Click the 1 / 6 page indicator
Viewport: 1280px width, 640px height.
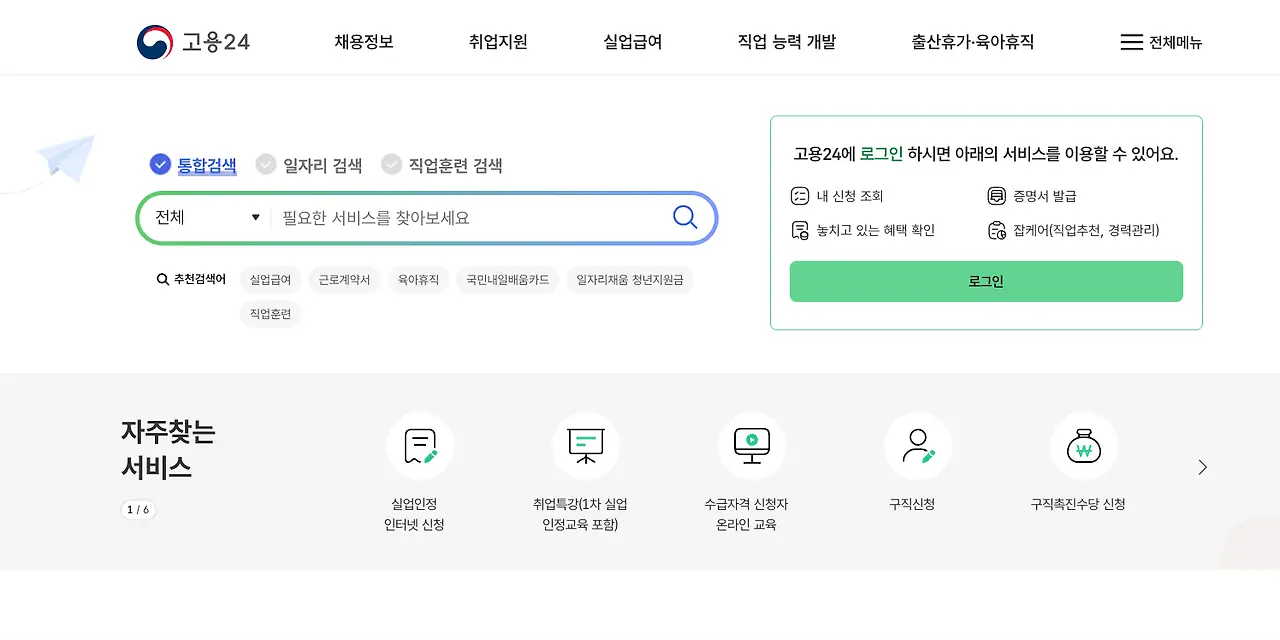coord(138,510)
